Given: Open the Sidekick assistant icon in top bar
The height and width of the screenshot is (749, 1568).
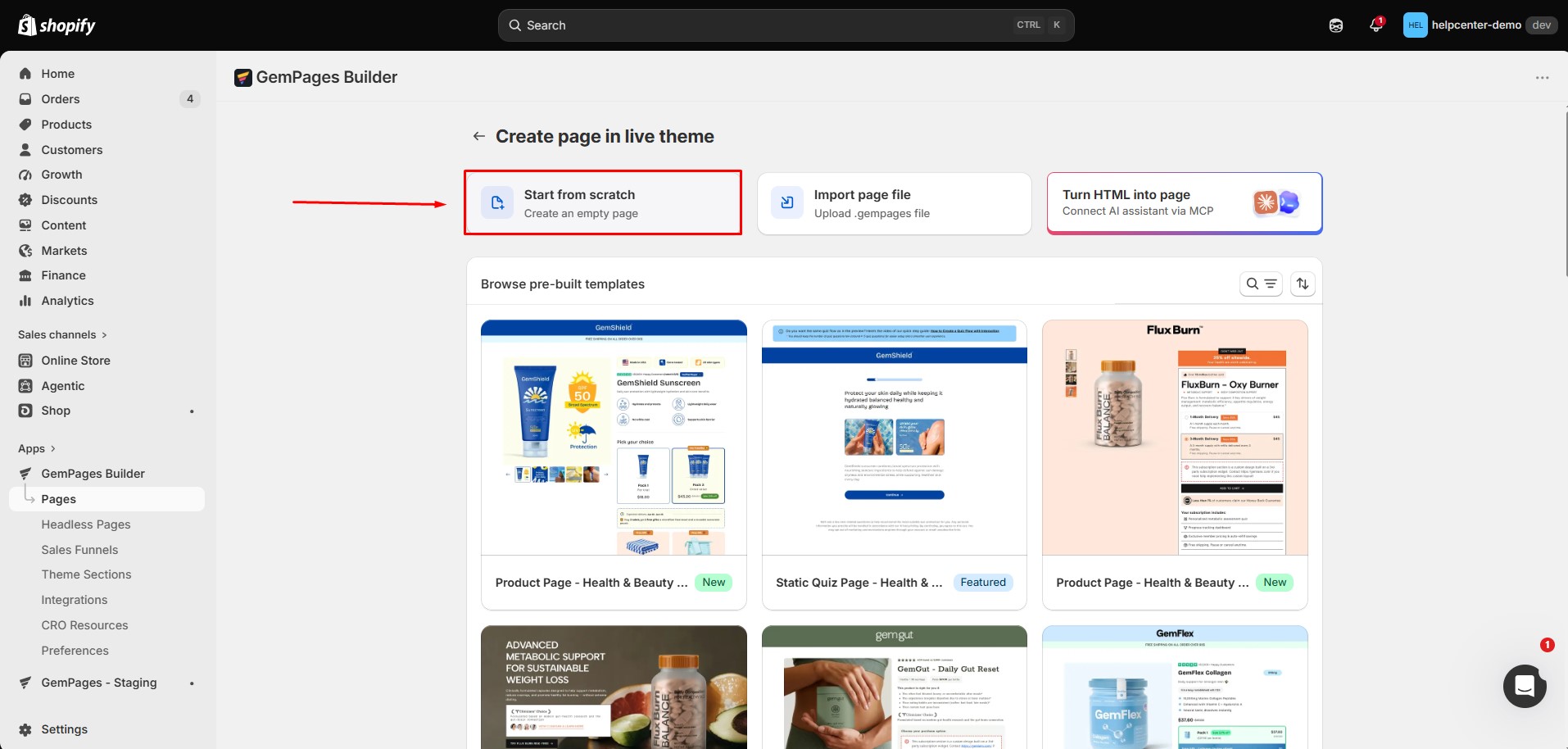Looking at the screenshot, I should 1336,25.
